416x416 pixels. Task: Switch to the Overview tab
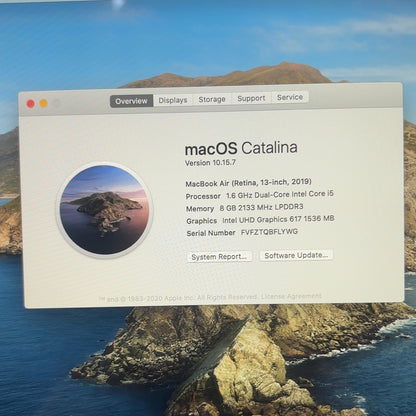131,101
